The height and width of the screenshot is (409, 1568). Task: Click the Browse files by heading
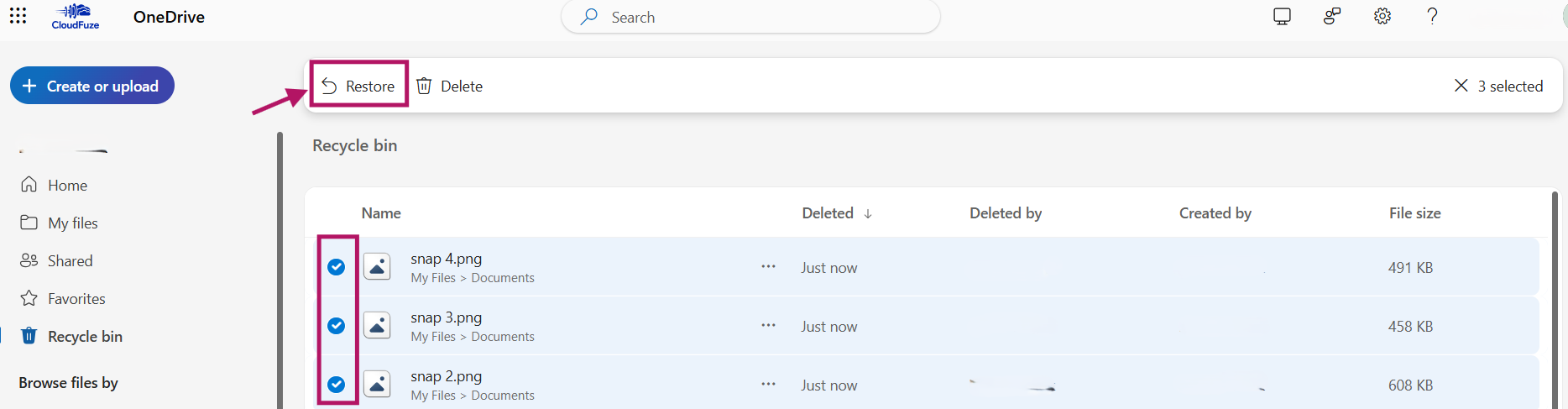click(68, 382)
